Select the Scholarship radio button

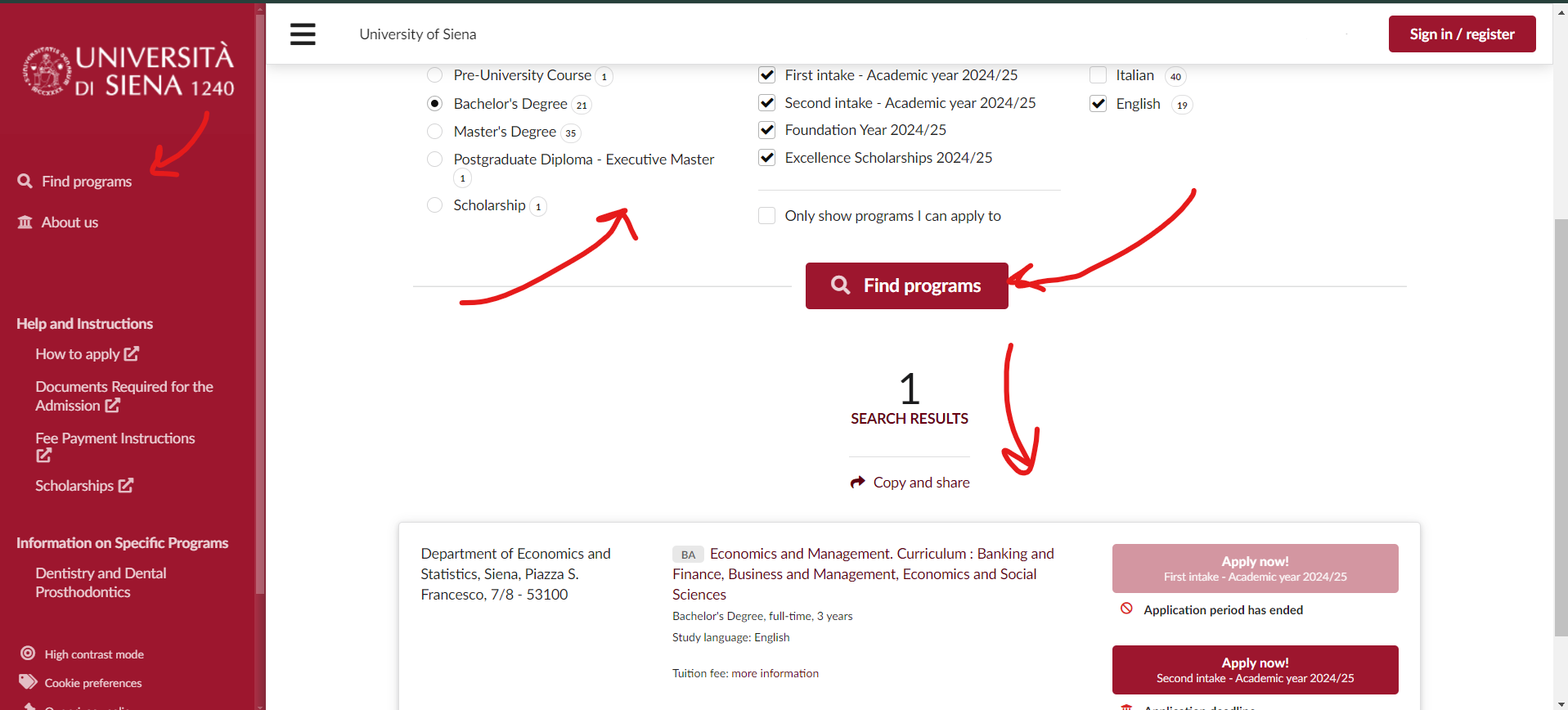coord(435,205)
